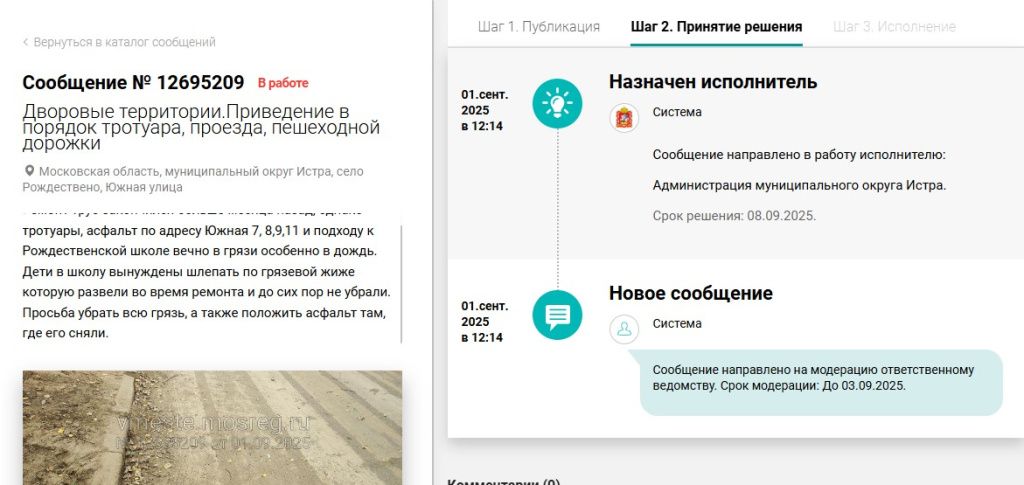Click the В работе status label

click(283, 83)
